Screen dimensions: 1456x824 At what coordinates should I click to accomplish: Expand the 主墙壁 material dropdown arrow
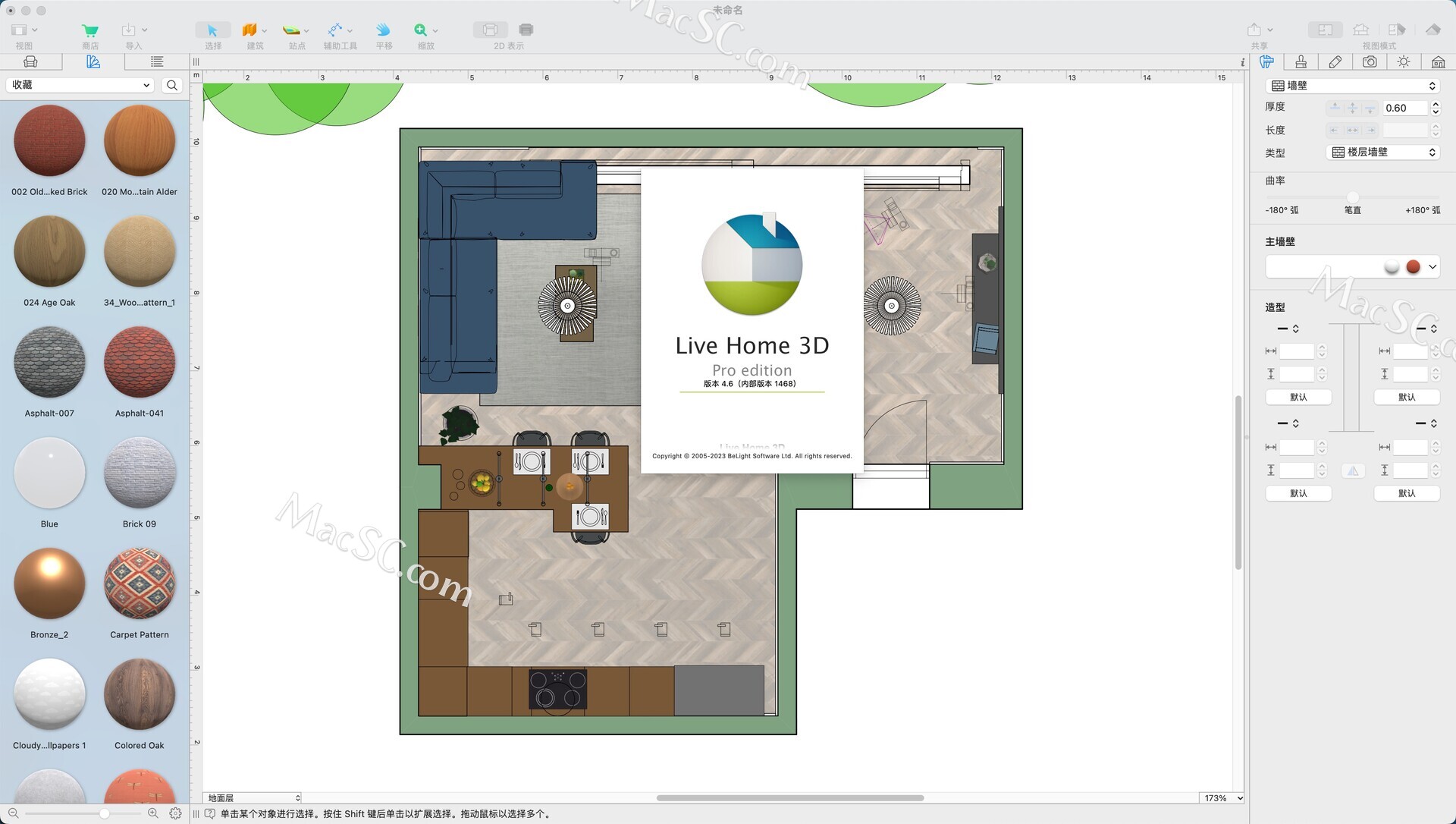1432,266
